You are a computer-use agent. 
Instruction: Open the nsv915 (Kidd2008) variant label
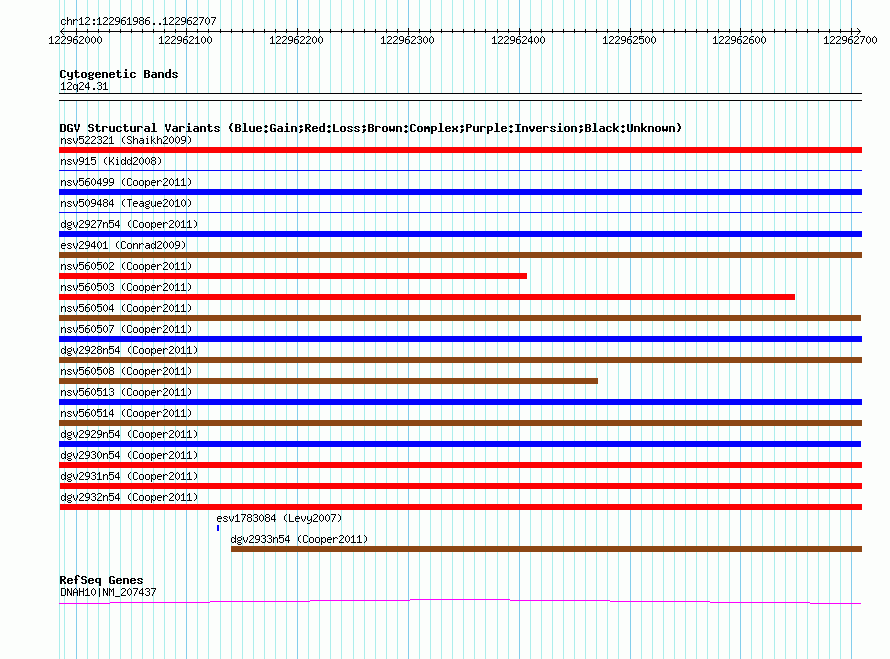pyautogui.click(x=111, y=161)
